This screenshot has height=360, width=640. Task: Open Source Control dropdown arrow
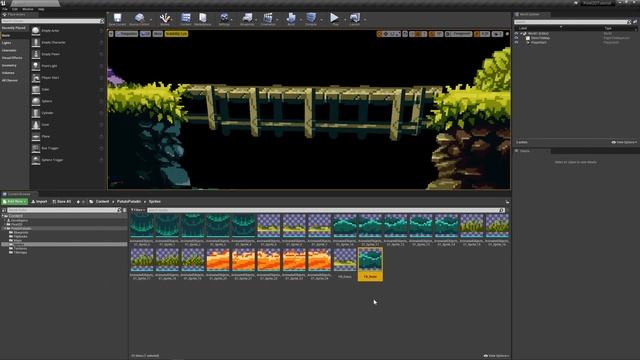click(151, 19)
